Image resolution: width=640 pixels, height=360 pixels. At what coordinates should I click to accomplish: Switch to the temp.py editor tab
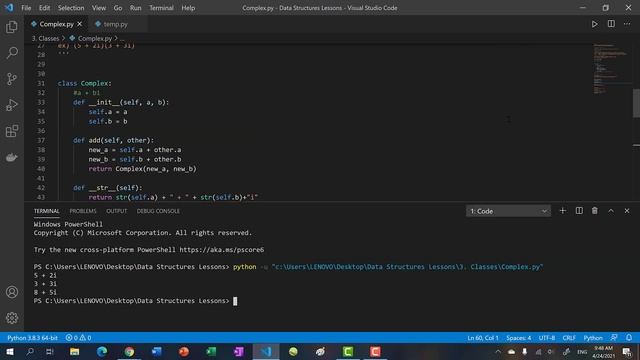pyautogui.click(x=116, y=24)
